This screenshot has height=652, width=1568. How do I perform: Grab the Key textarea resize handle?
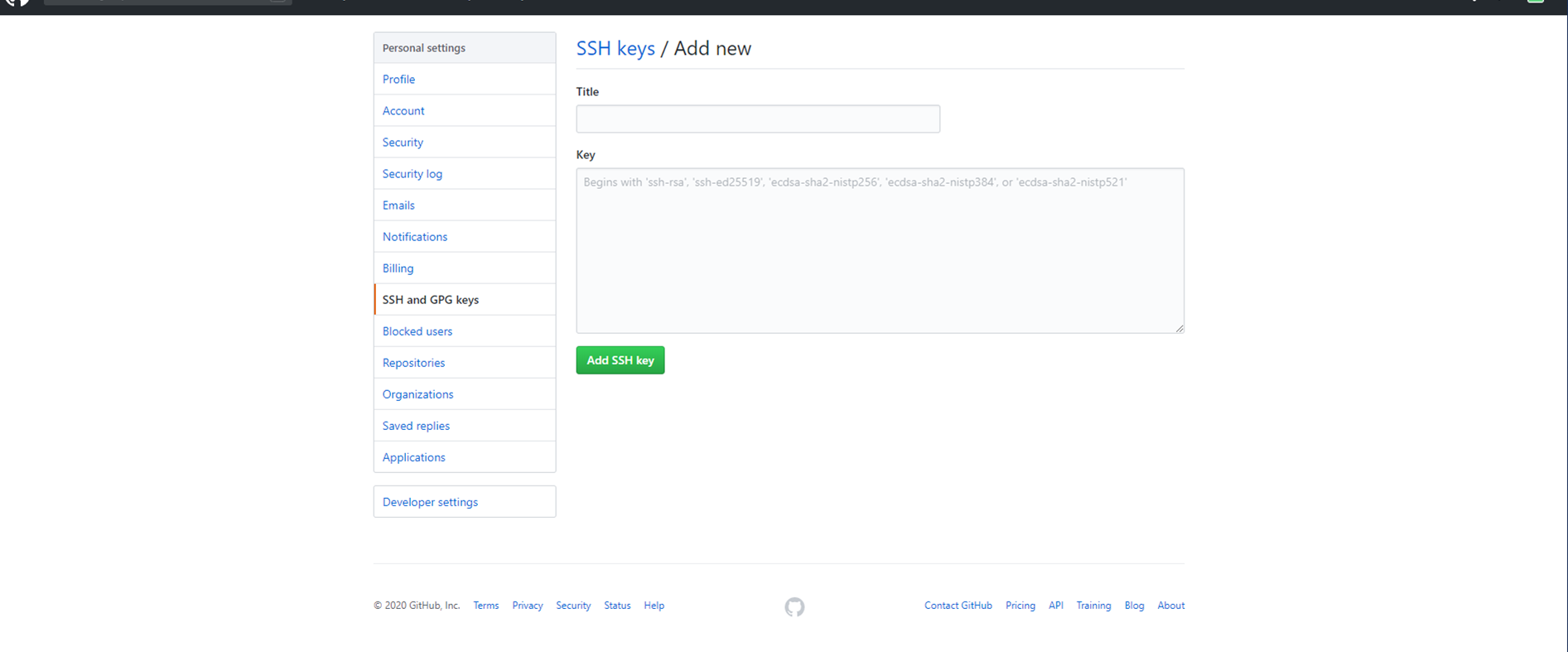coord(1180,328)
